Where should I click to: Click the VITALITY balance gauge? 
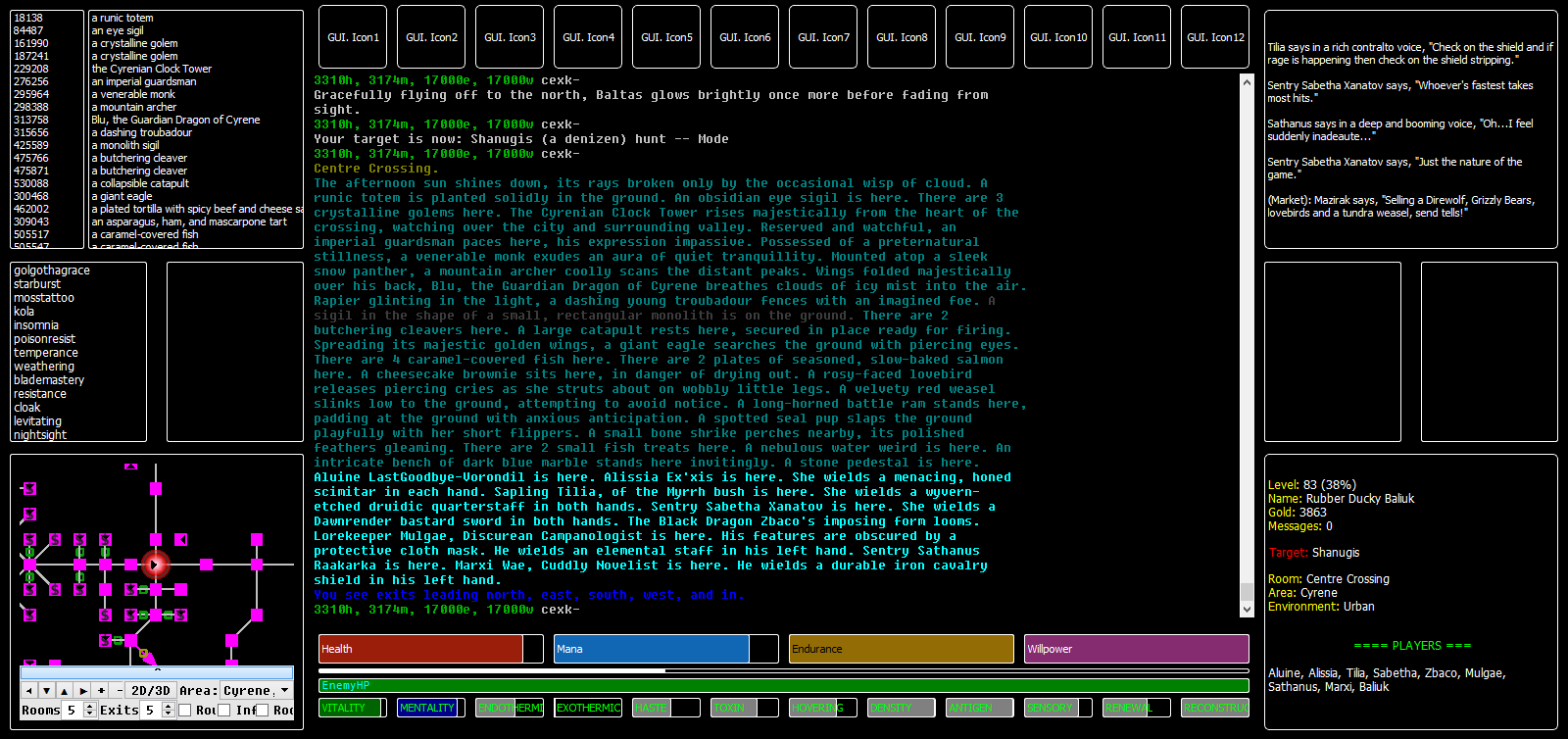point(353,708)
